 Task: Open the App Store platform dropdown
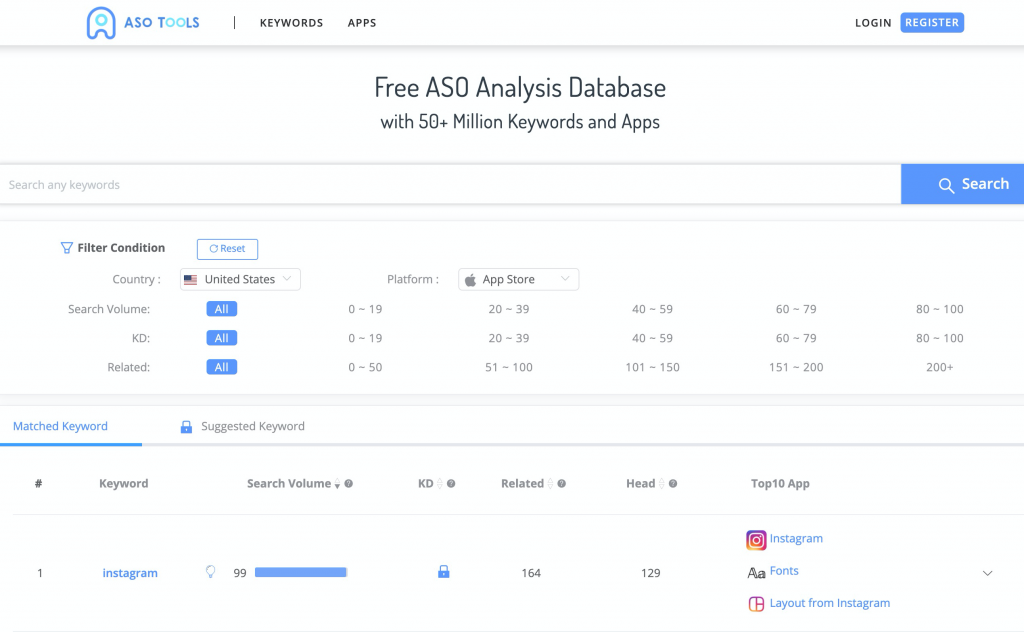(x=518, y=280)
